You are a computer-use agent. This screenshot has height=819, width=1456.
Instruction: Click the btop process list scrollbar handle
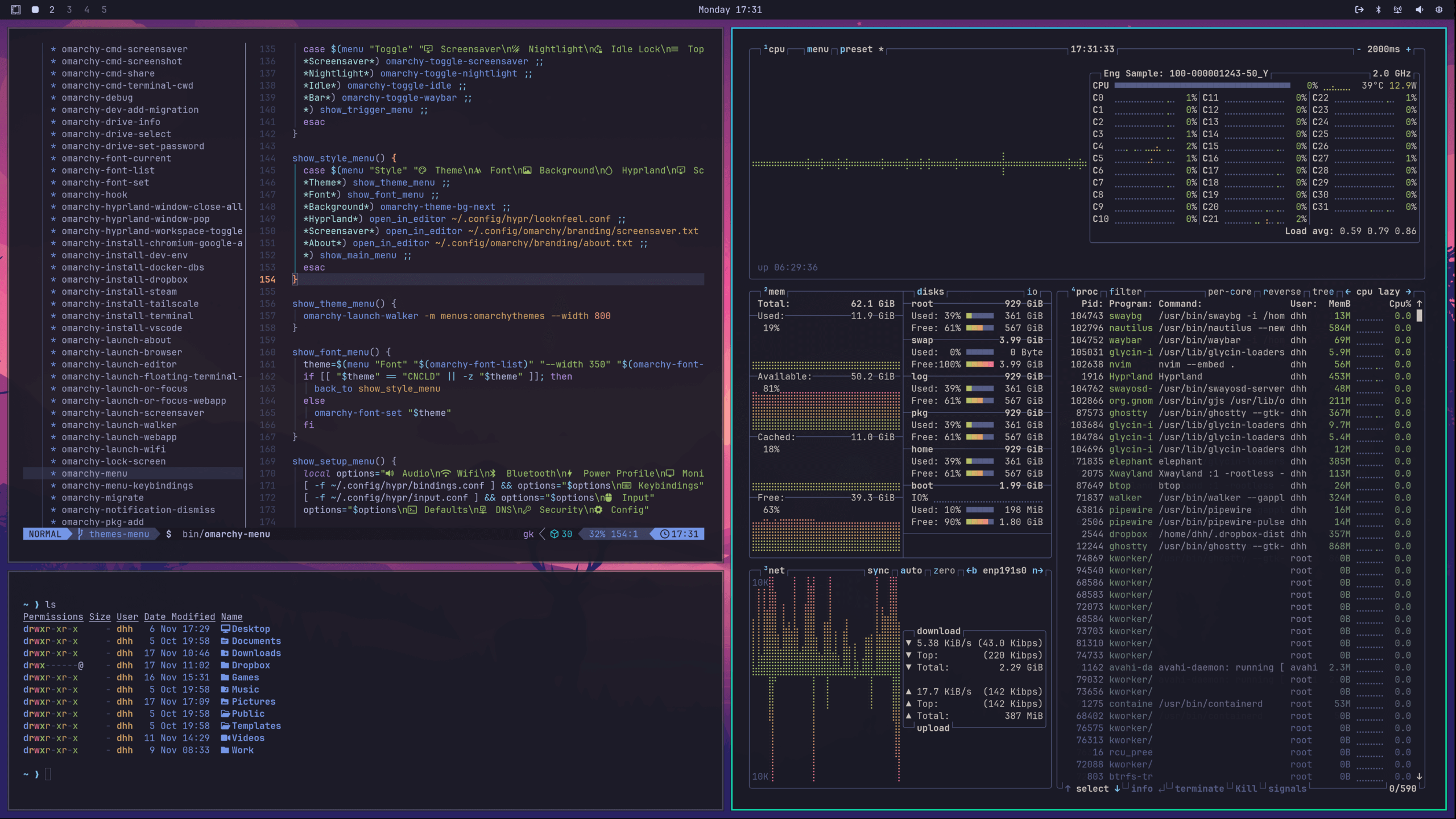coord(1419,316)
